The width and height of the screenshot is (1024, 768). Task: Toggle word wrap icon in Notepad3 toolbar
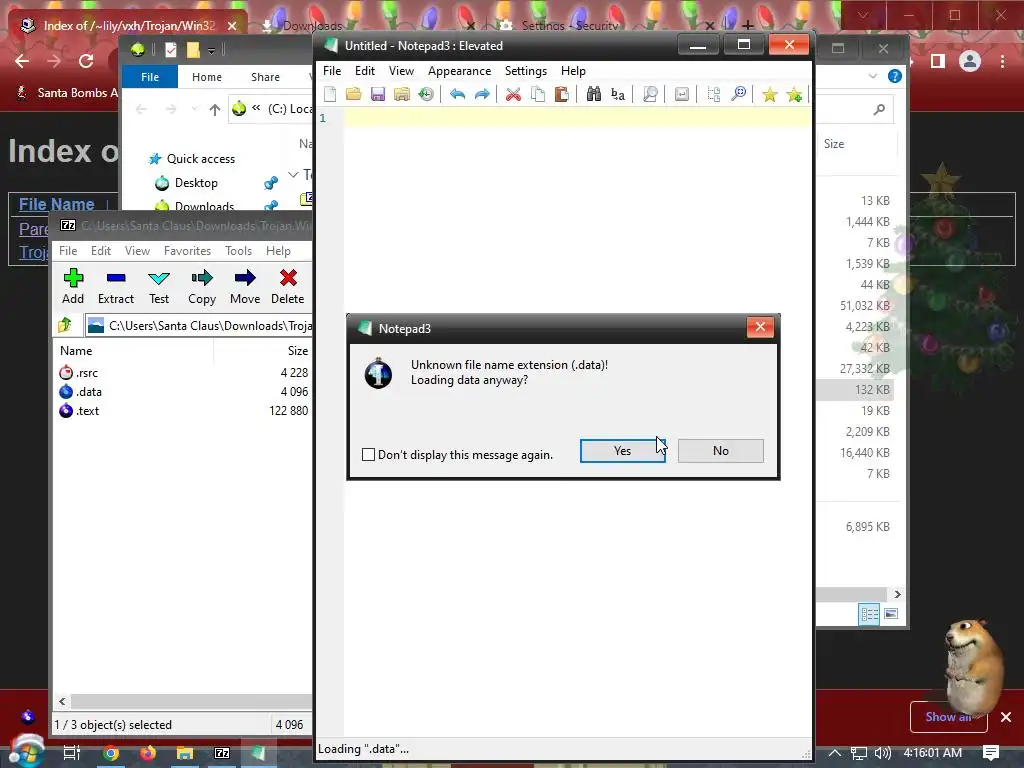[x=681, y=94]
